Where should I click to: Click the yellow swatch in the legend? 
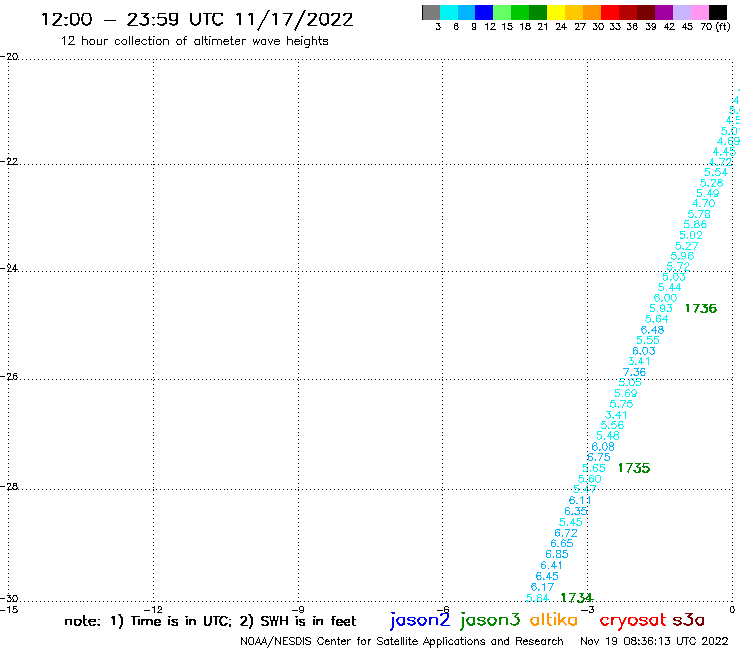click(x=555, y=12)
